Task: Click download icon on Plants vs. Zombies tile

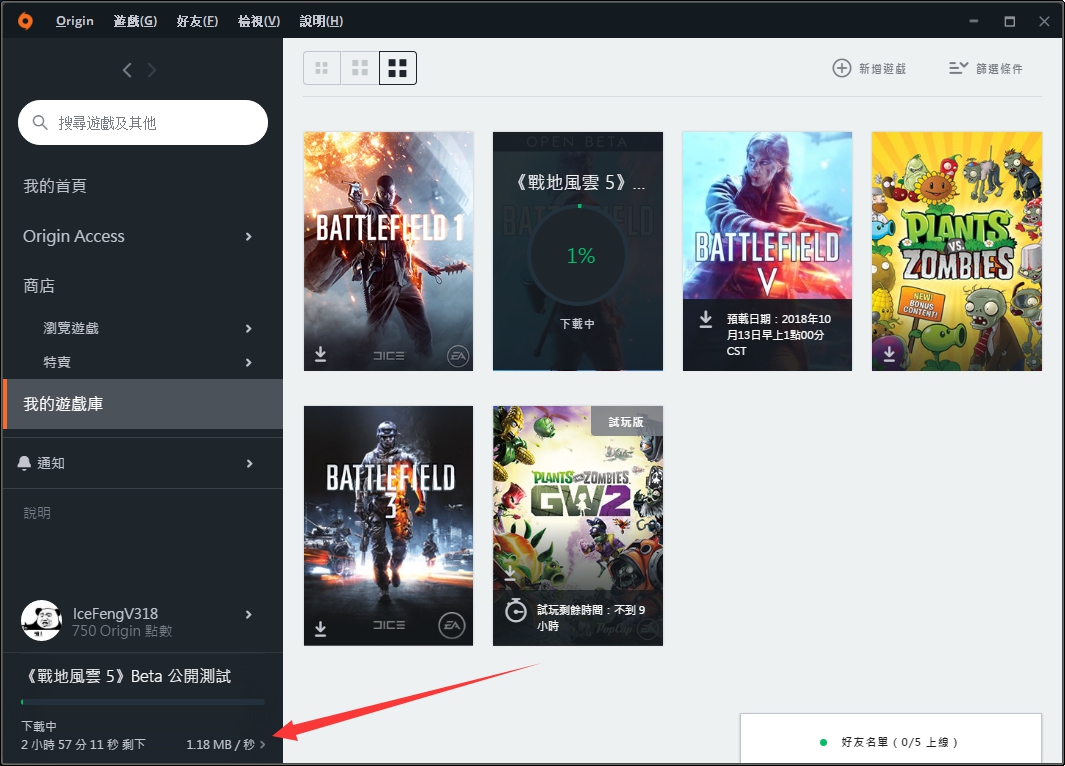Action: click(x=889, y=354)
